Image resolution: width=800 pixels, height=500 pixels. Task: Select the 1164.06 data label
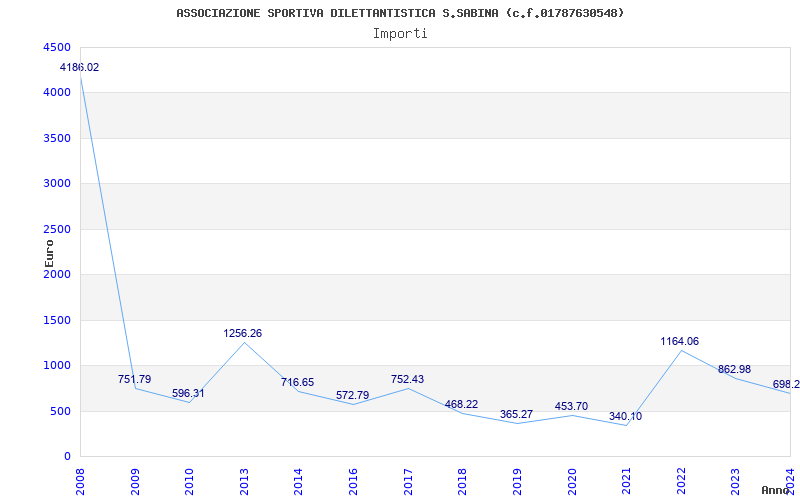pos(680,341)
